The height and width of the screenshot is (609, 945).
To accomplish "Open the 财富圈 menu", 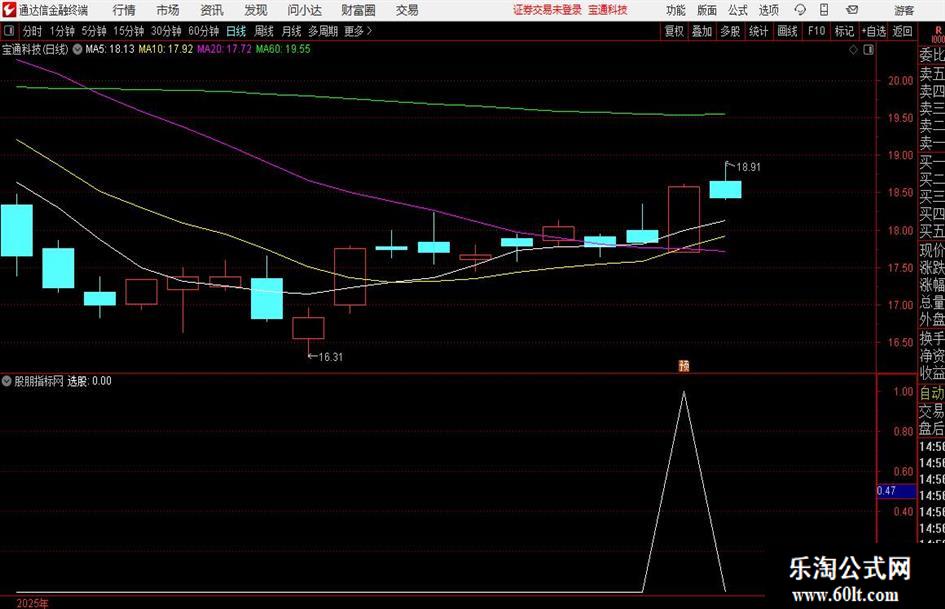I will [x=358, y=10].
